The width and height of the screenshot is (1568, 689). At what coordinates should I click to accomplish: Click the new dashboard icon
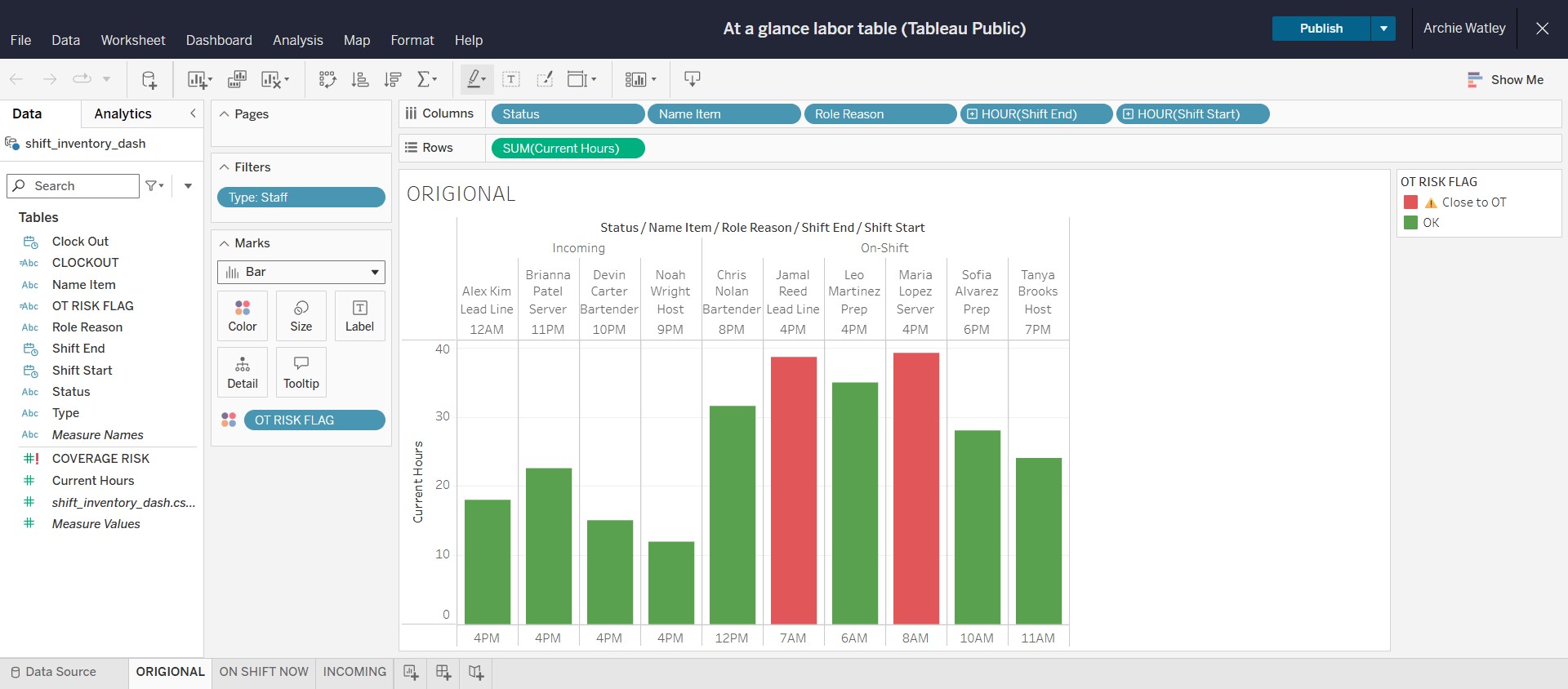click(443, 673)
